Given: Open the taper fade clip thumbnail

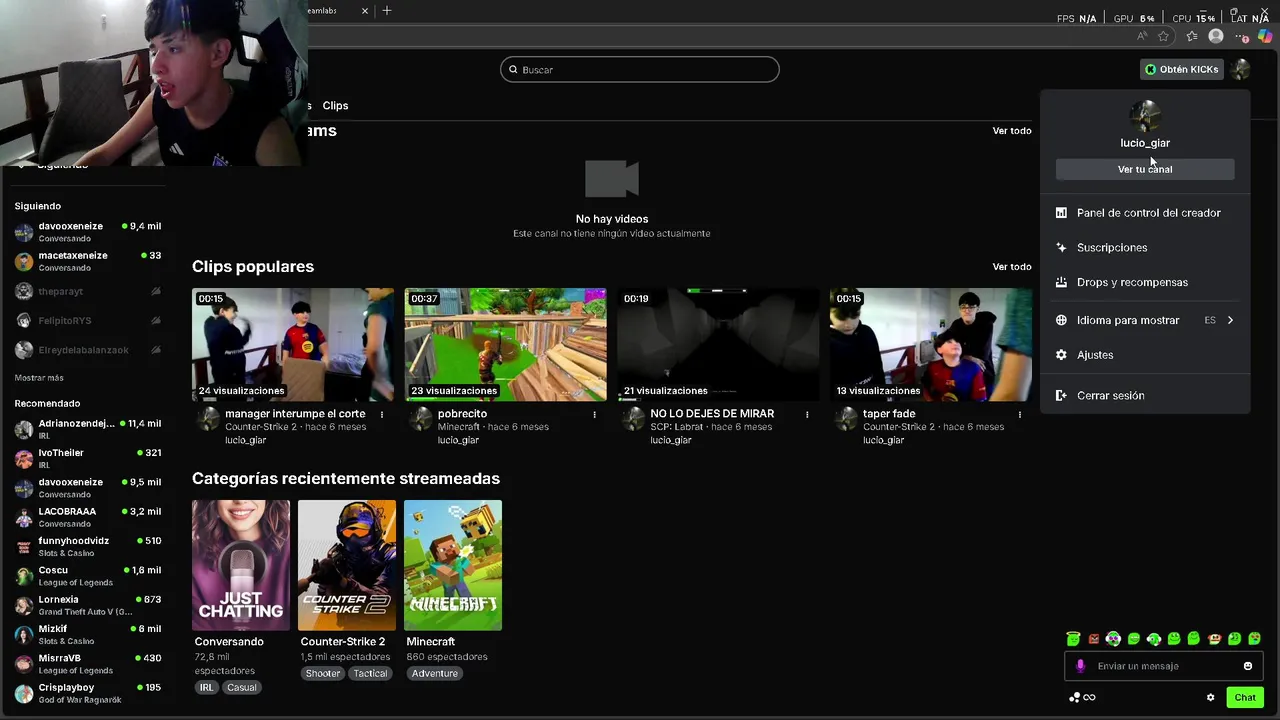Looking at the screenshot, I should point(930,344).
